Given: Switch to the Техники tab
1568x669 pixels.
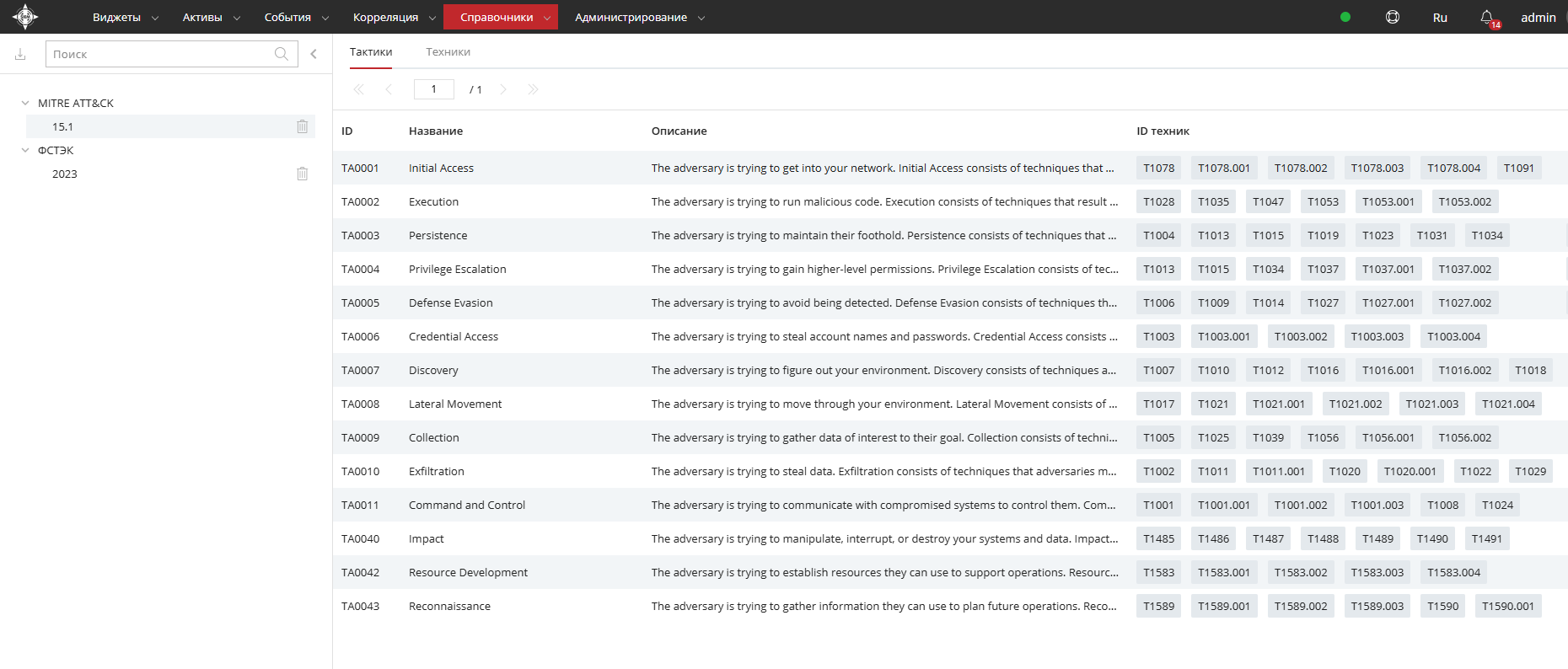Looking at the screenshot, I should click(448, 51).
